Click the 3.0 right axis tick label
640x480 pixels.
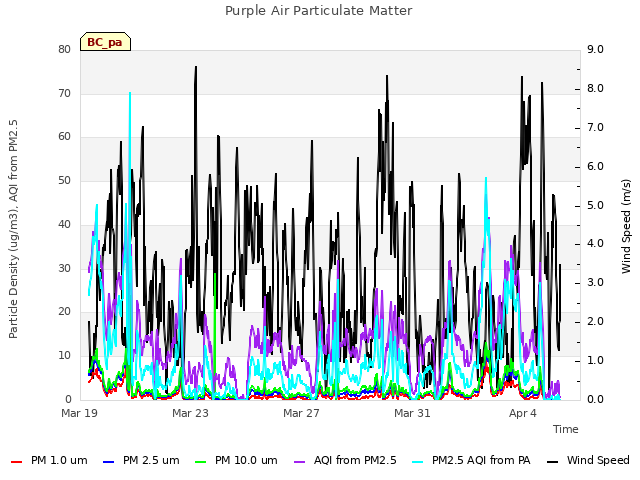pos(595,282)
